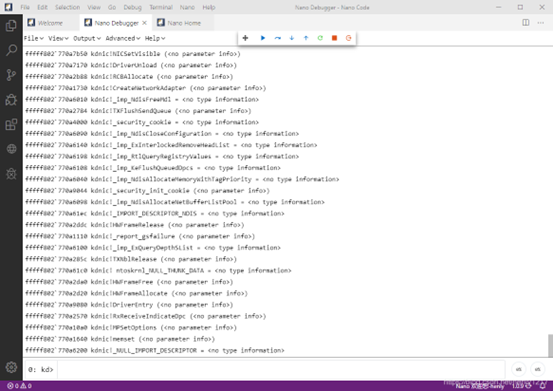This screenshot has height=391, width=553.
Task: Click the vertical scrollbar thumb
Action: pos(550,346)
